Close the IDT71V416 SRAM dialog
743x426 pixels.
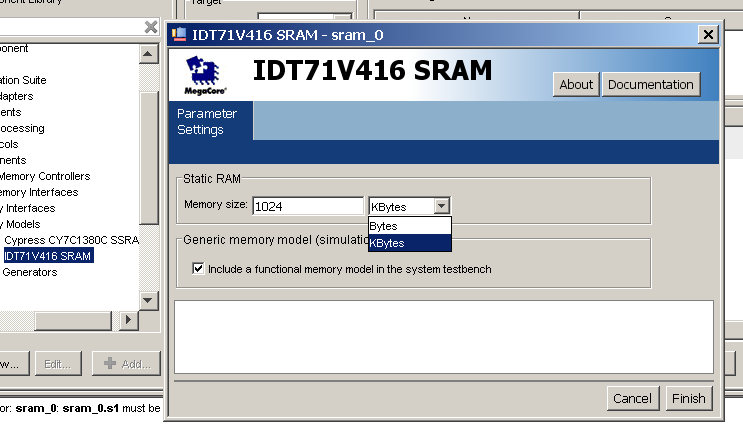pyautogui.click(x=708, y=35)
